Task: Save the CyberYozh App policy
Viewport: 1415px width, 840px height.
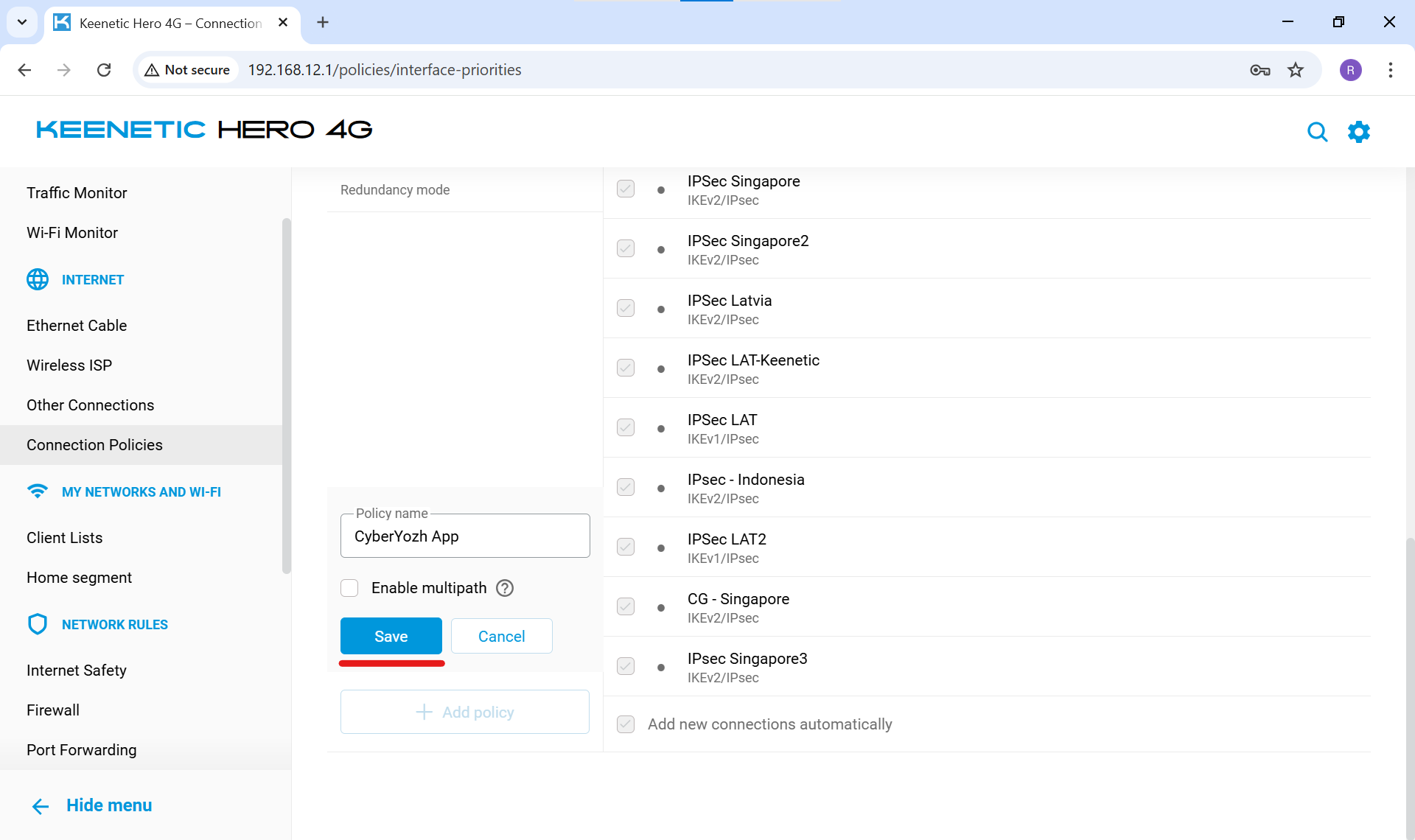Action: tap(391, 636)
